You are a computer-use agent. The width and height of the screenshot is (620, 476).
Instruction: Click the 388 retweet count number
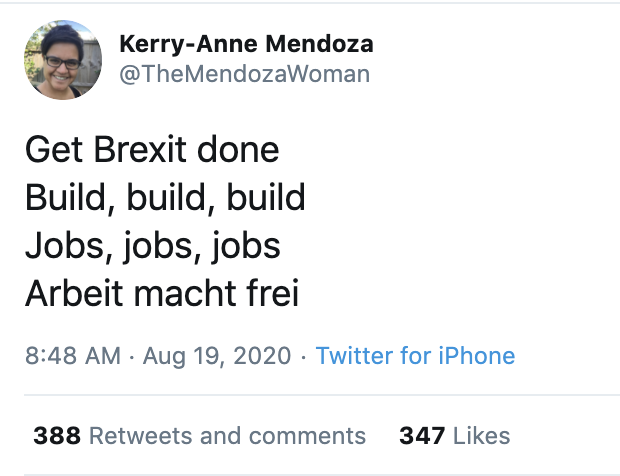click(57, 436)
